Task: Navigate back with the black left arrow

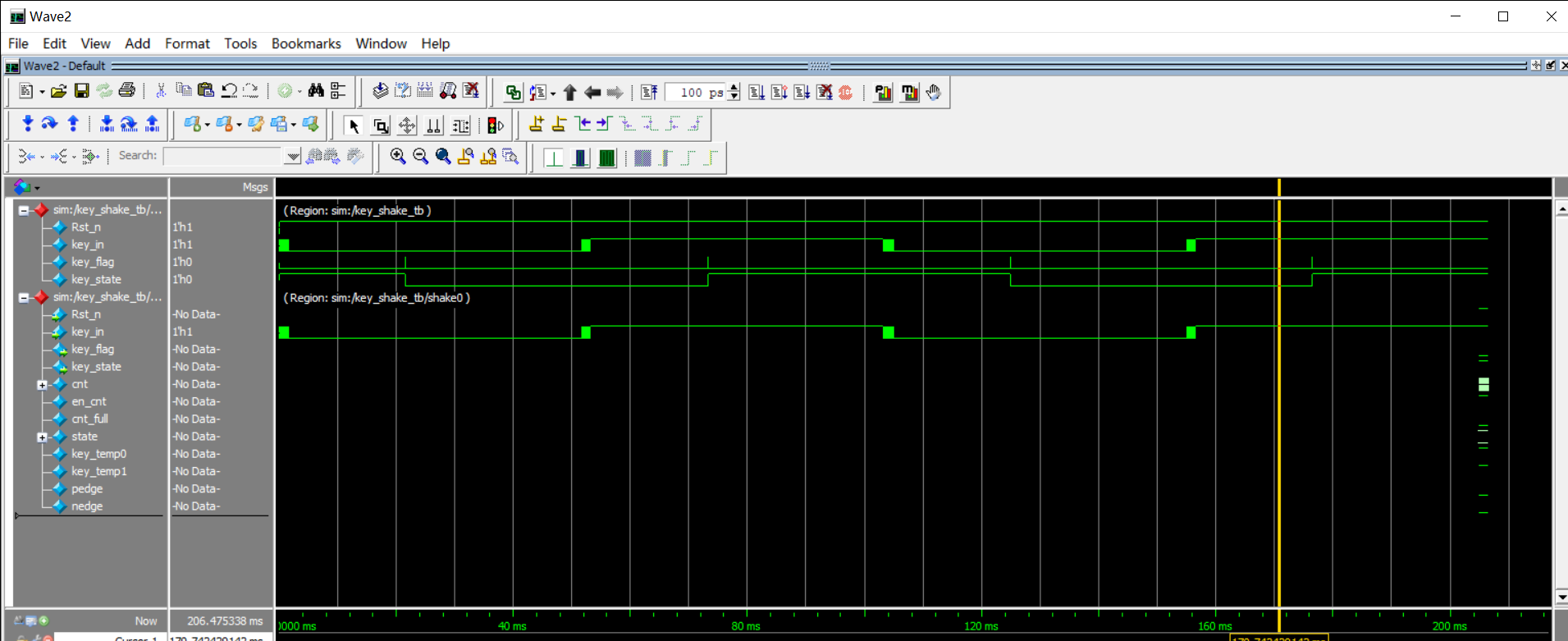Action: [x=592, y=92]
